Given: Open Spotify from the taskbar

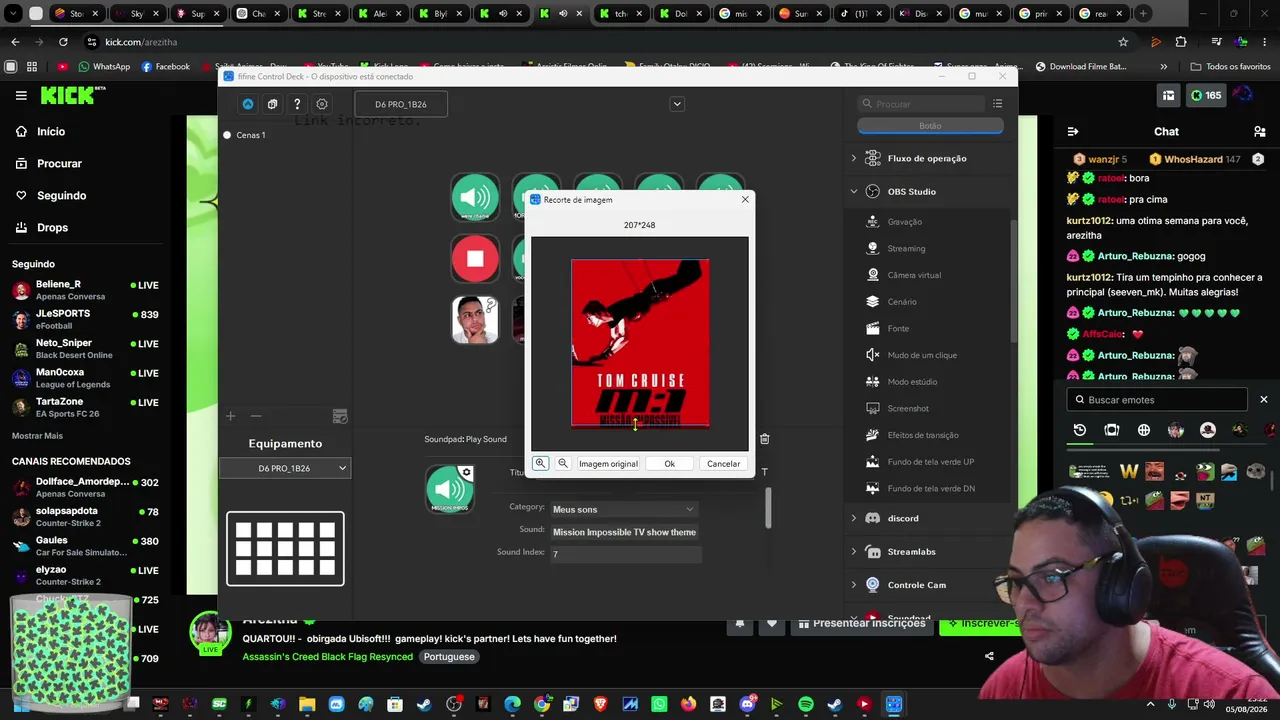Looking at the screenshot, I should [x=806, y=704].
